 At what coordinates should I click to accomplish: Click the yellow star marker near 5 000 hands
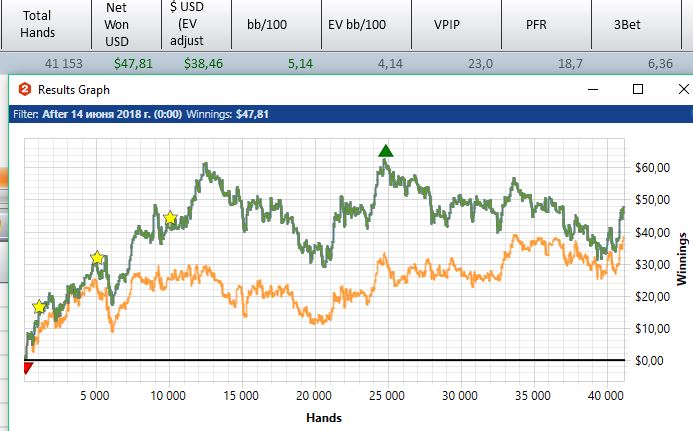pyautogui.click(x=97, y=257)
